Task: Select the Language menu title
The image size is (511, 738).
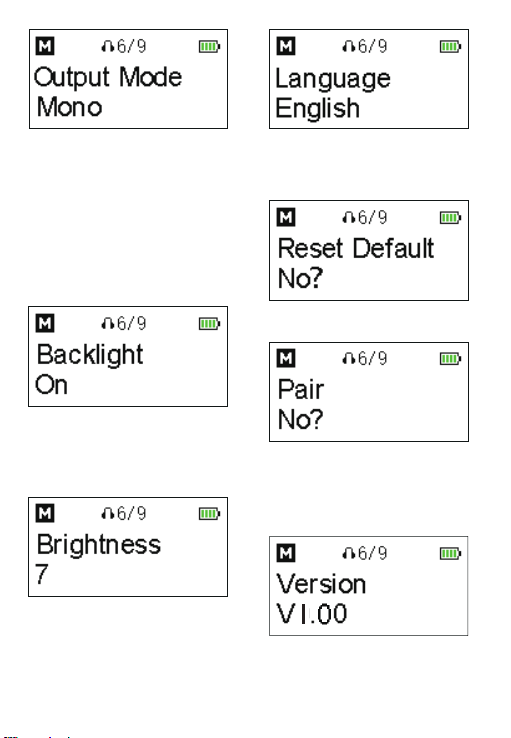Action: point(333,79)
